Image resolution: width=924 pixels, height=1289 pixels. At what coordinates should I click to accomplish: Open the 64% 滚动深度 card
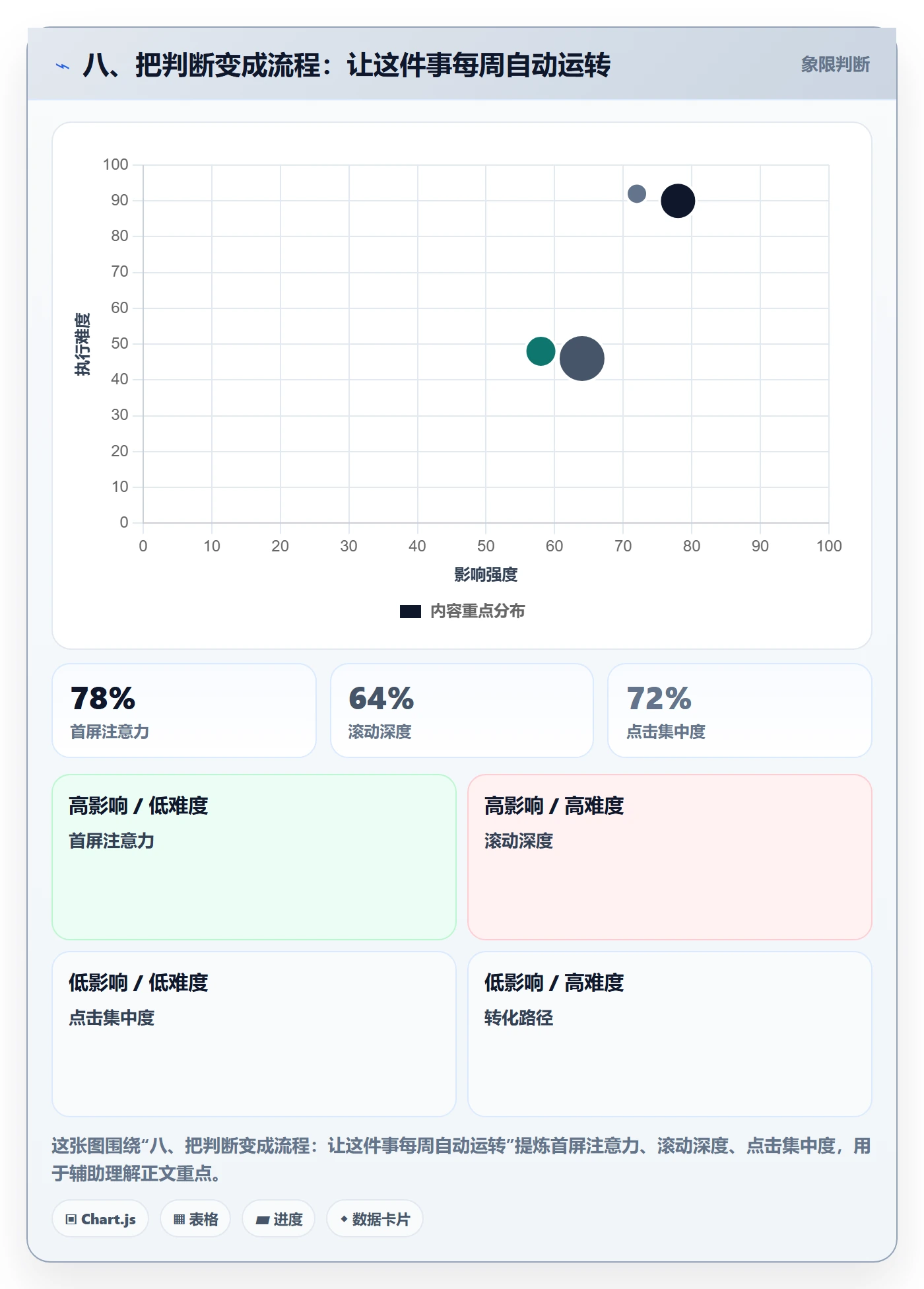click(462, 711)
